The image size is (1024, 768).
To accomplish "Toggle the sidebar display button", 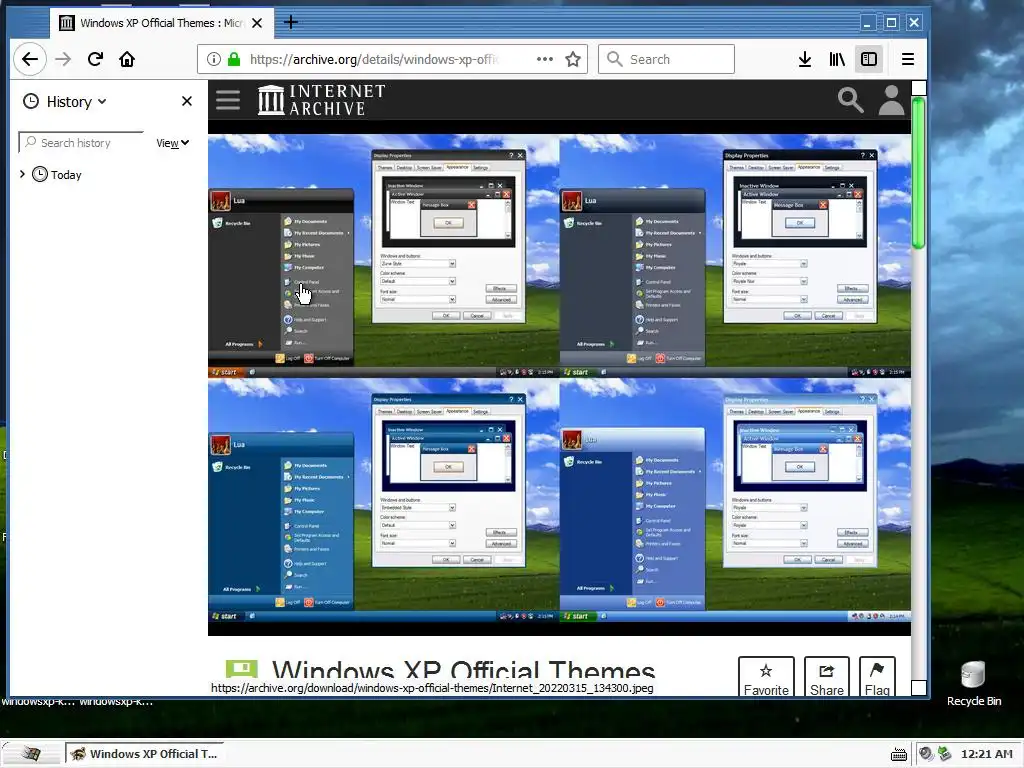I will click(869, 59).
